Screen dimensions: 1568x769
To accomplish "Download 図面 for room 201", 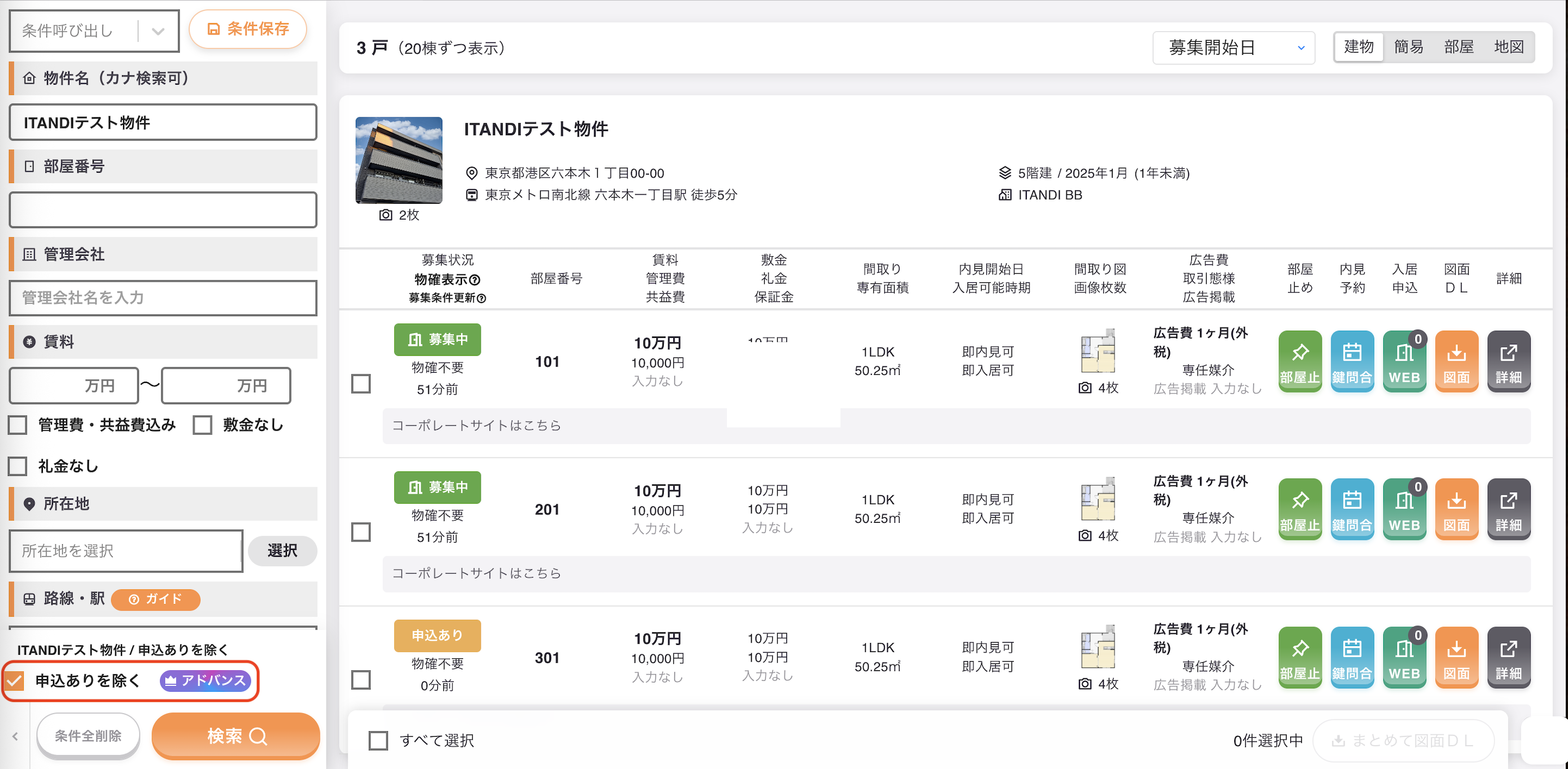I will [x=1457, y=509].
